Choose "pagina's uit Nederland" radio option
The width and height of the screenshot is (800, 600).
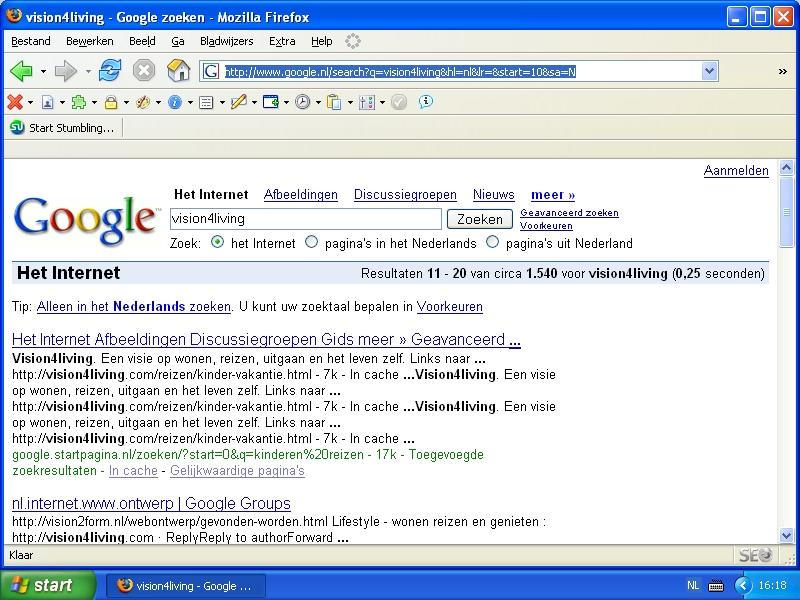click(x=492, y=243)
